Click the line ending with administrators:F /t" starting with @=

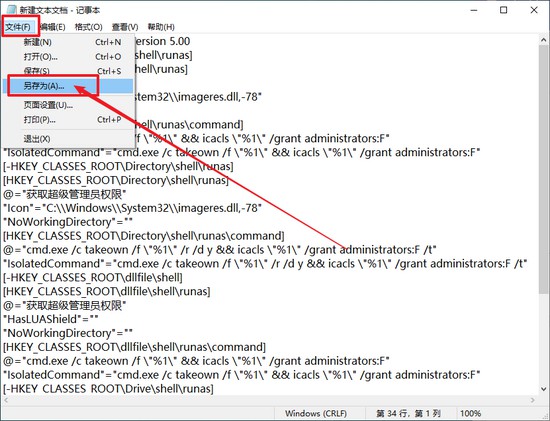pos(220,250)
